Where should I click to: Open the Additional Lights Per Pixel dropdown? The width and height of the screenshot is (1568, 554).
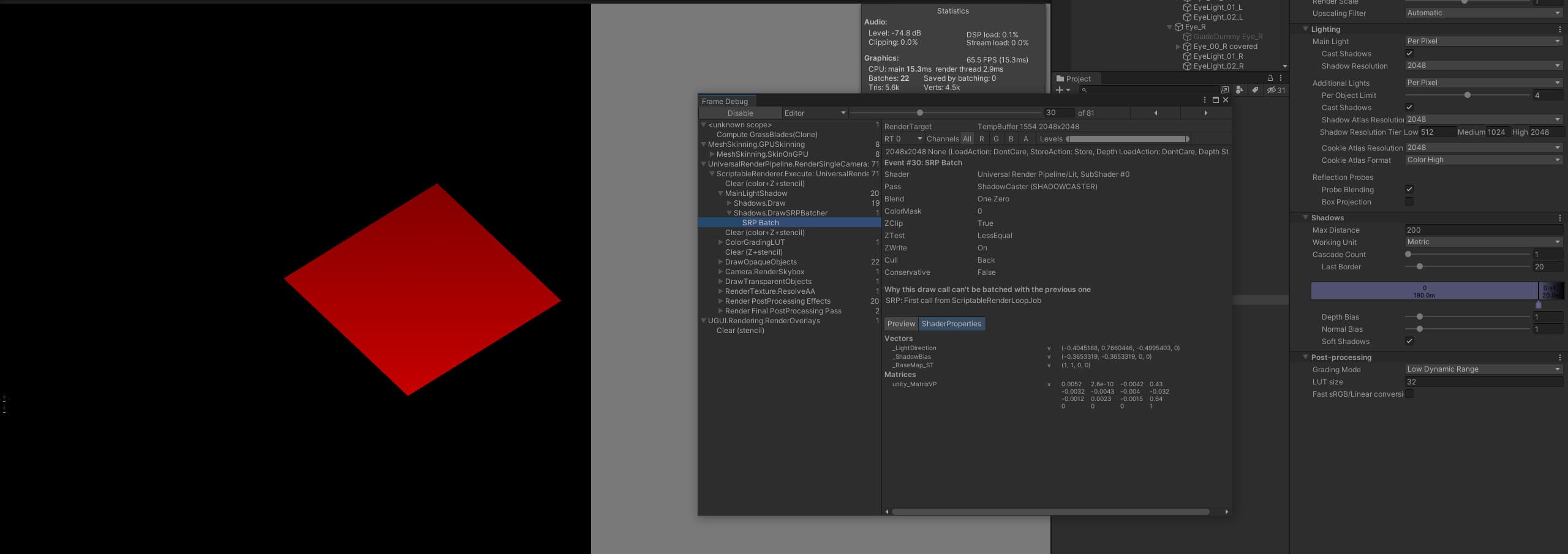tap(1484, 83)
